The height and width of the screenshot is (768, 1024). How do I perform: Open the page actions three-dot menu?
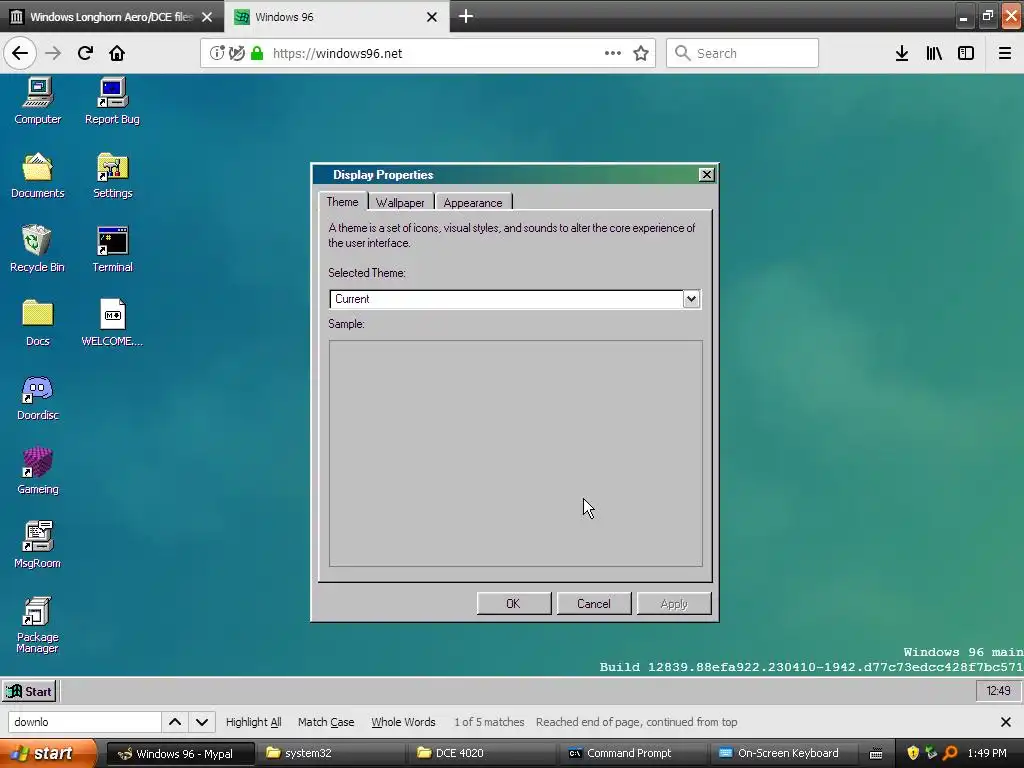click(x=613, y=53)
